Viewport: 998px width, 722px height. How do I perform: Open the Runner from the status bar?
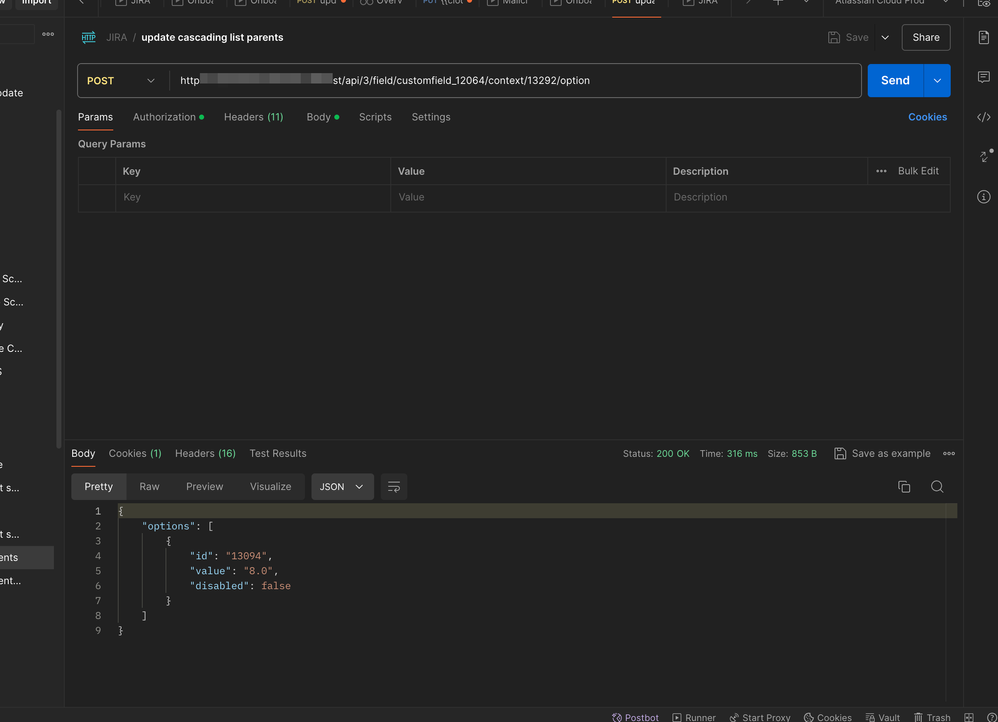[694, 718]
